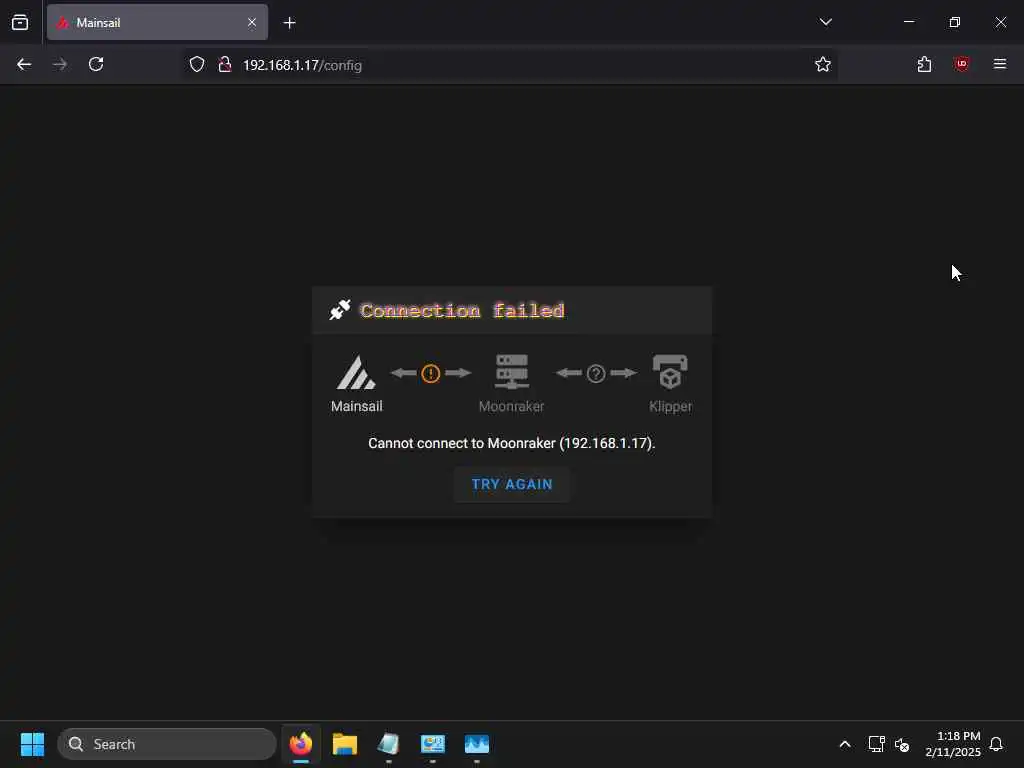1024x768 pixels.
Task: Click the network status tray icon
Action: click(x=876, y=744)
